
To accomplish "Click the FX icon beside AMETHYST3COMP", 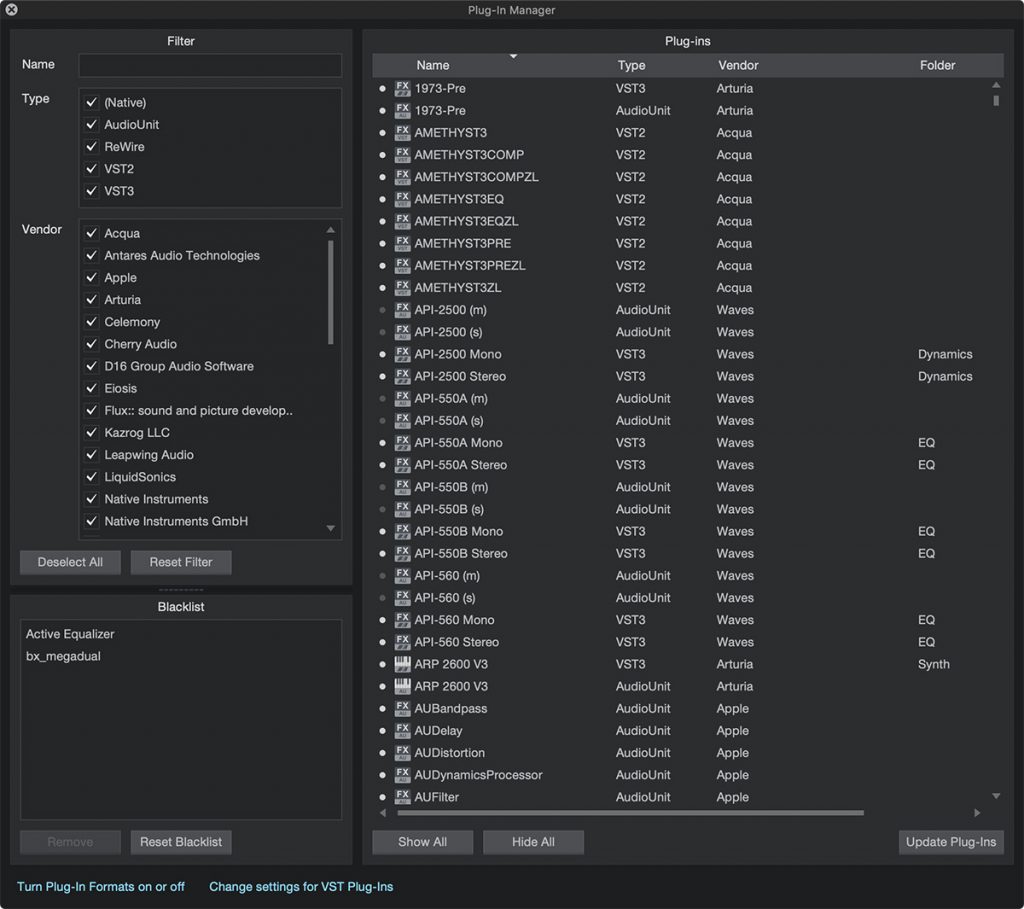I will pyautogui.click(x=402, y=155).
